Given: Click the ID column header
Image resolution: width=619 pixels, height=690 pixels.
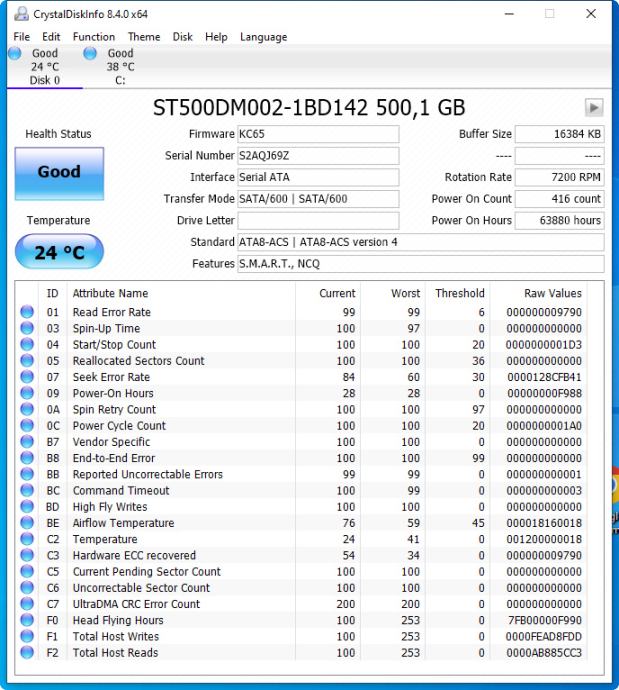Looking at the screenshot, I should tap(52, 293).
